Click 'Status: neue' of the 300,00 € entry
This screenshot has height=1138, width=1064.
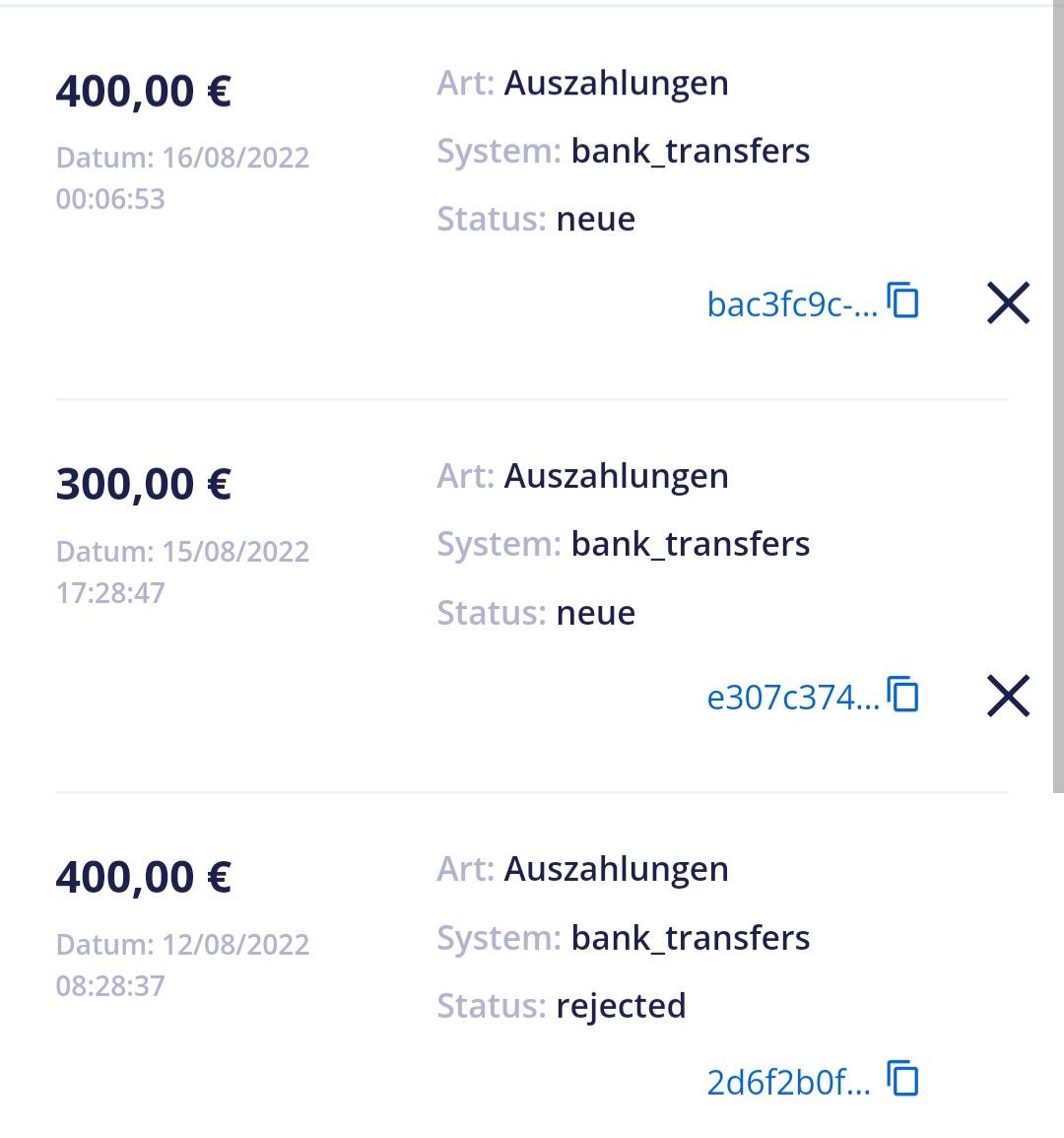click(x=536, y=613)
